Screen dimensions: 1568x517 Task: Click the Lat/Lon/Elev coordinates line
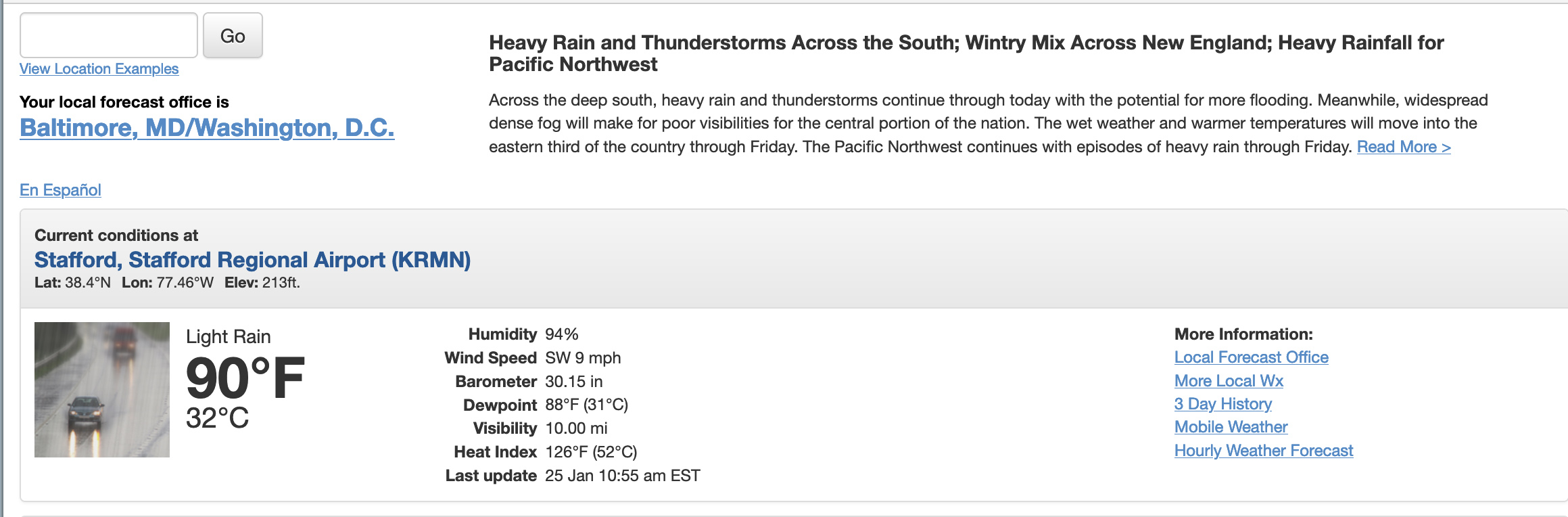(167, 283)
